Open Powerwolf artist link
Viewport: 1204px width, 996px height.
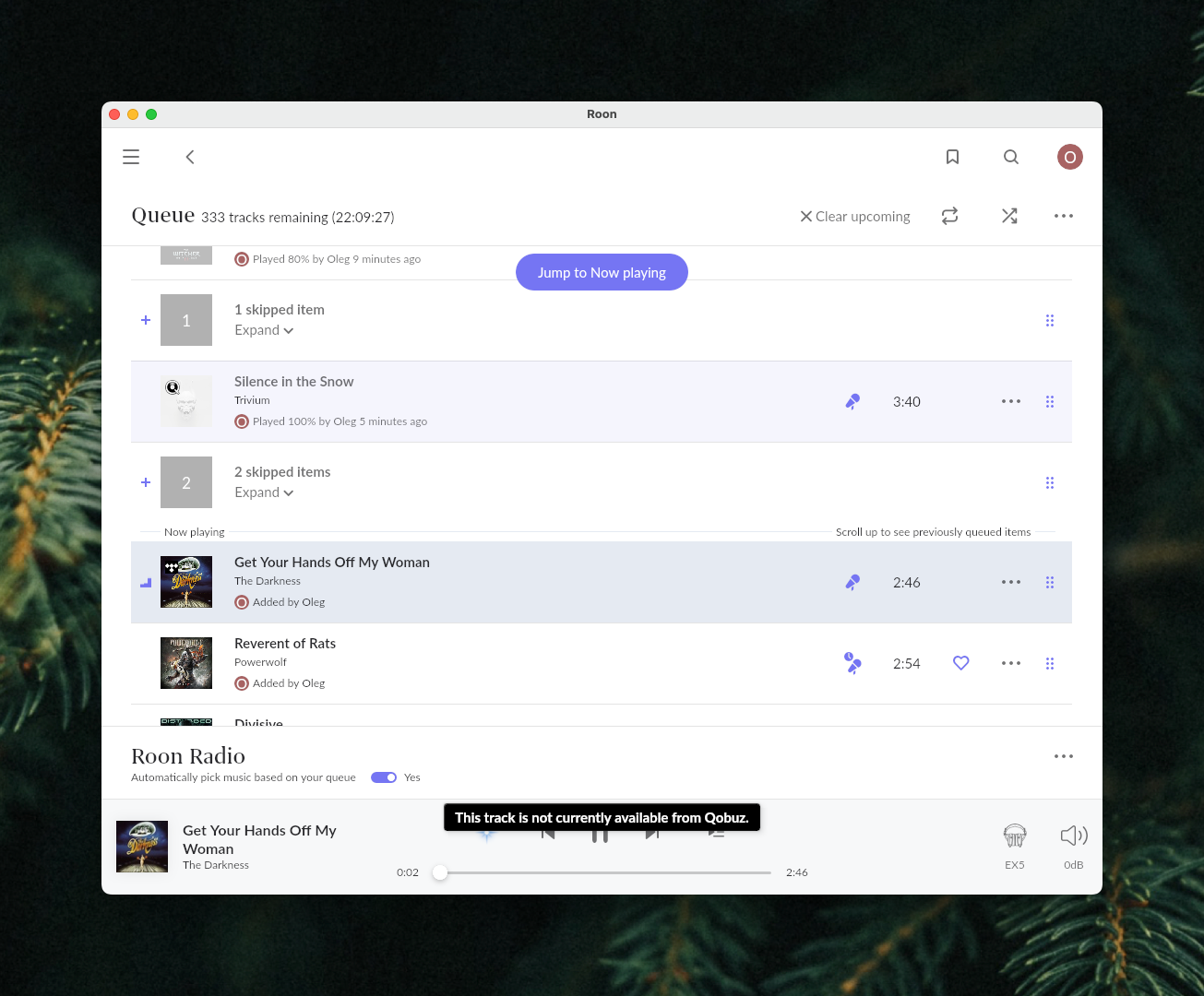pos(260,662)
